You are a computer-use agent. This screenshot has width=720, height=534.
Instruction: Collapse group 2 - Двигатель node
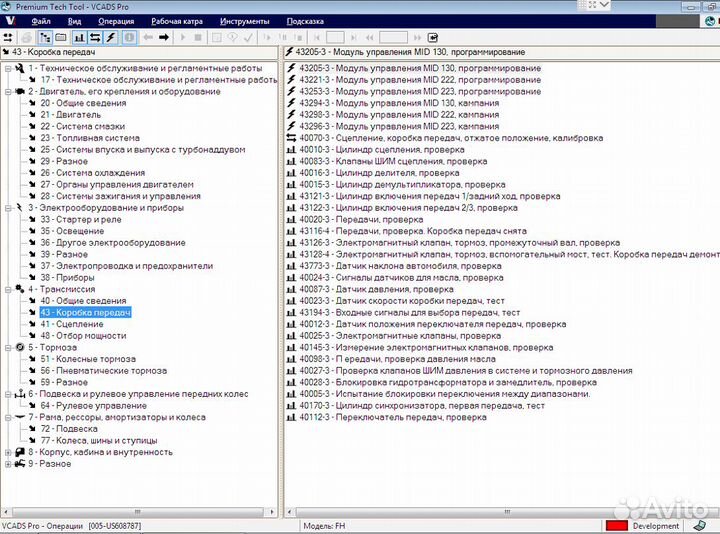pyautogui.click(x=8, y=92)
